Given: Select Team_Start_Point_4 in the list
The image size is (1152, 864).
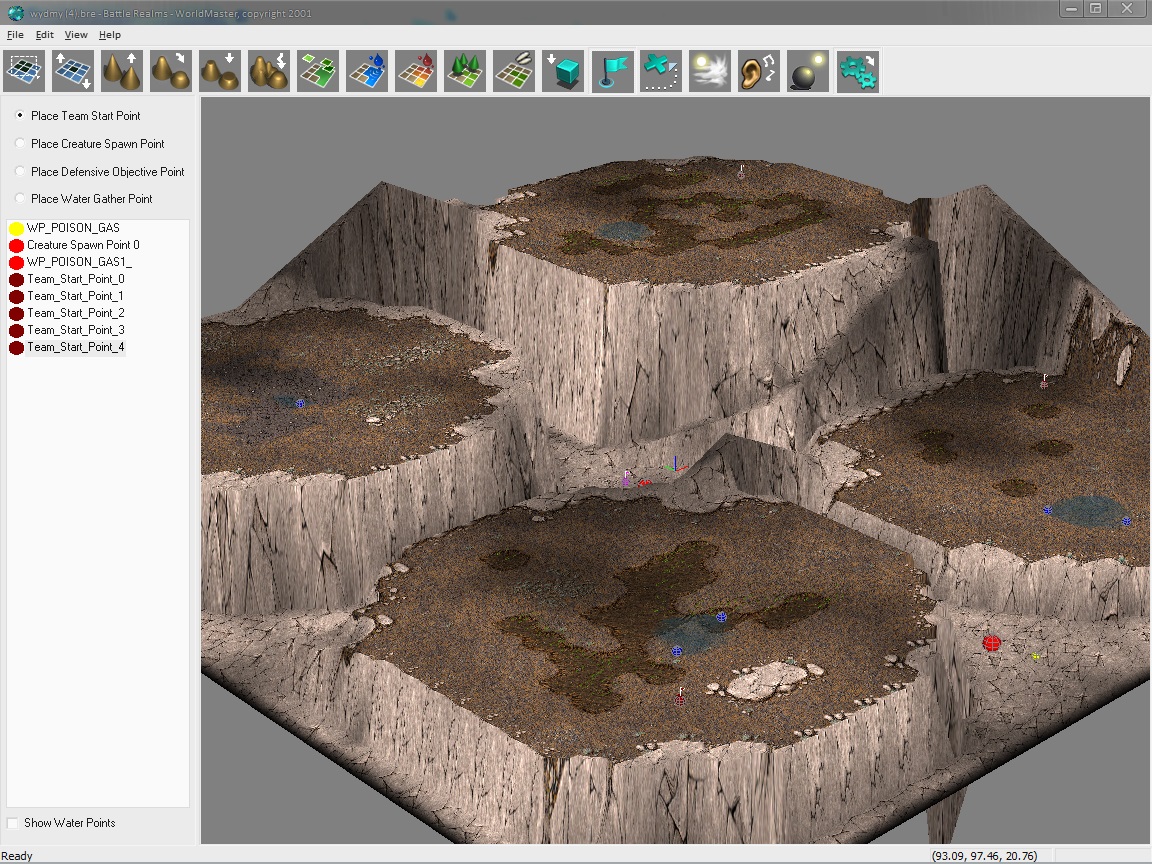Looking at the screenshot, I should (76, 347).
